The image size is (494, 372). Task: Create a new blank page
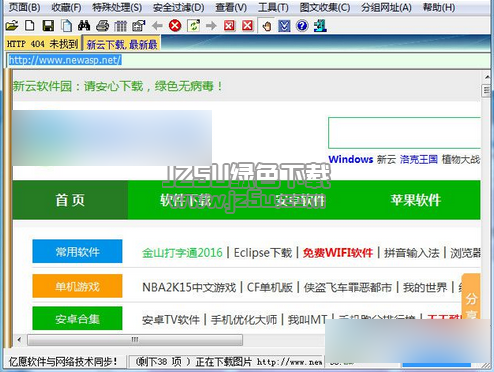coord(30,26)
